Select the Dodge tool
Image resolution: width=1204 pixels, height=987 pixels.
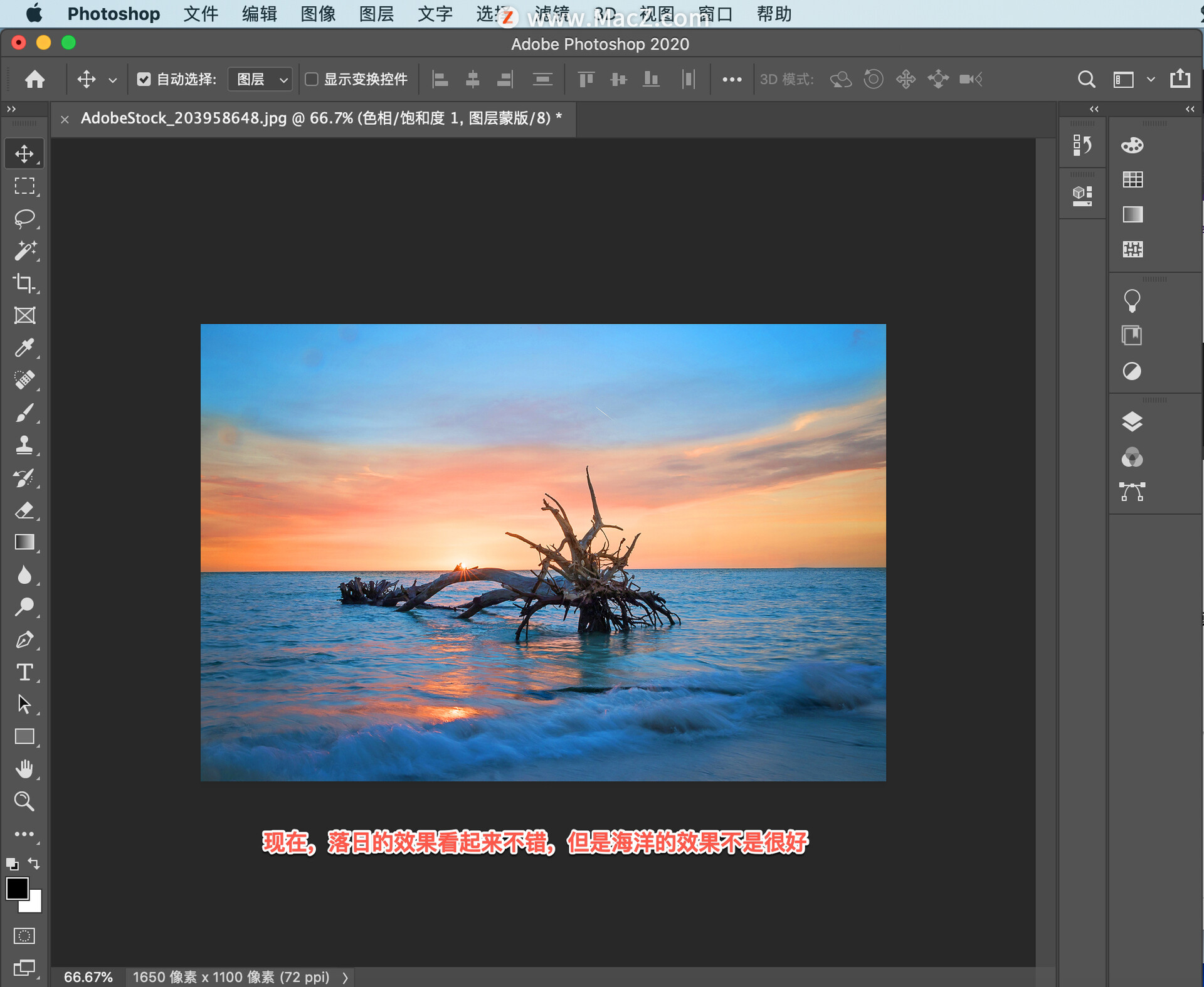coord(24,607)
